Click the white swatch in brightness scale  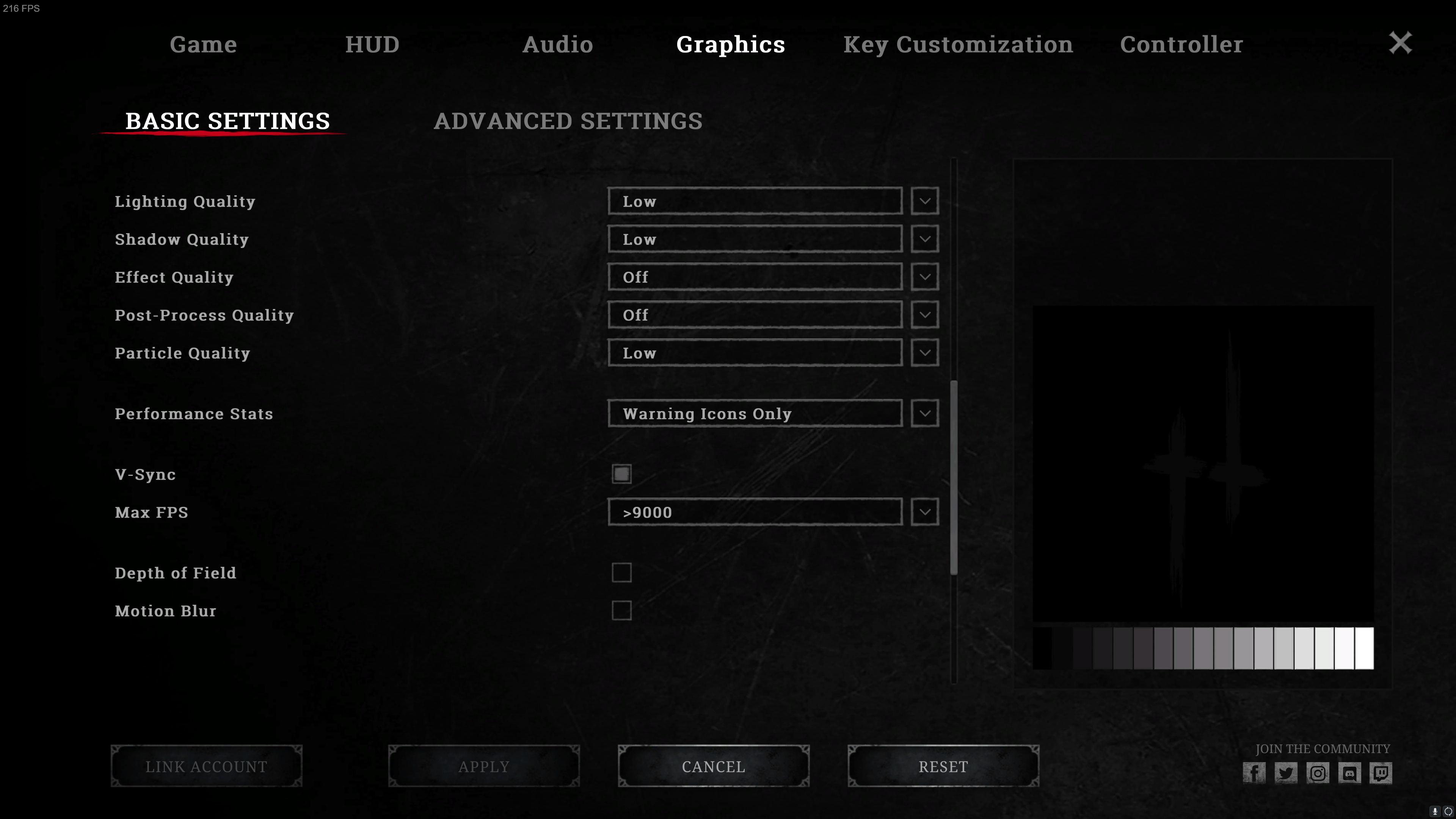1364,648
